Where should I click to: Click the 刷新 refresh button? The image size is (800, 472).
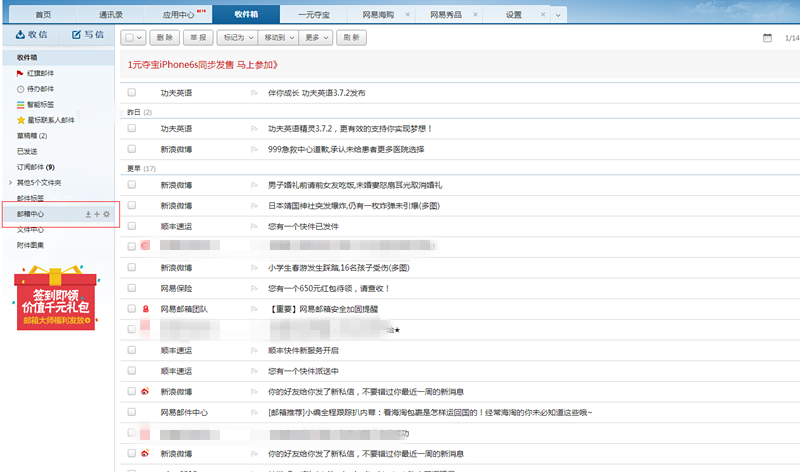point(351,38)
